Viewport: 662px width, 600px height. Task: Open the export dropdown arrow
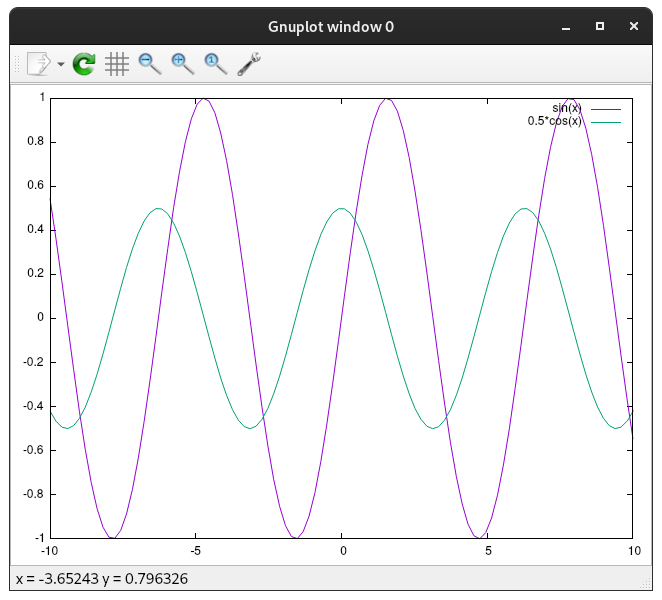pos(61,64)
